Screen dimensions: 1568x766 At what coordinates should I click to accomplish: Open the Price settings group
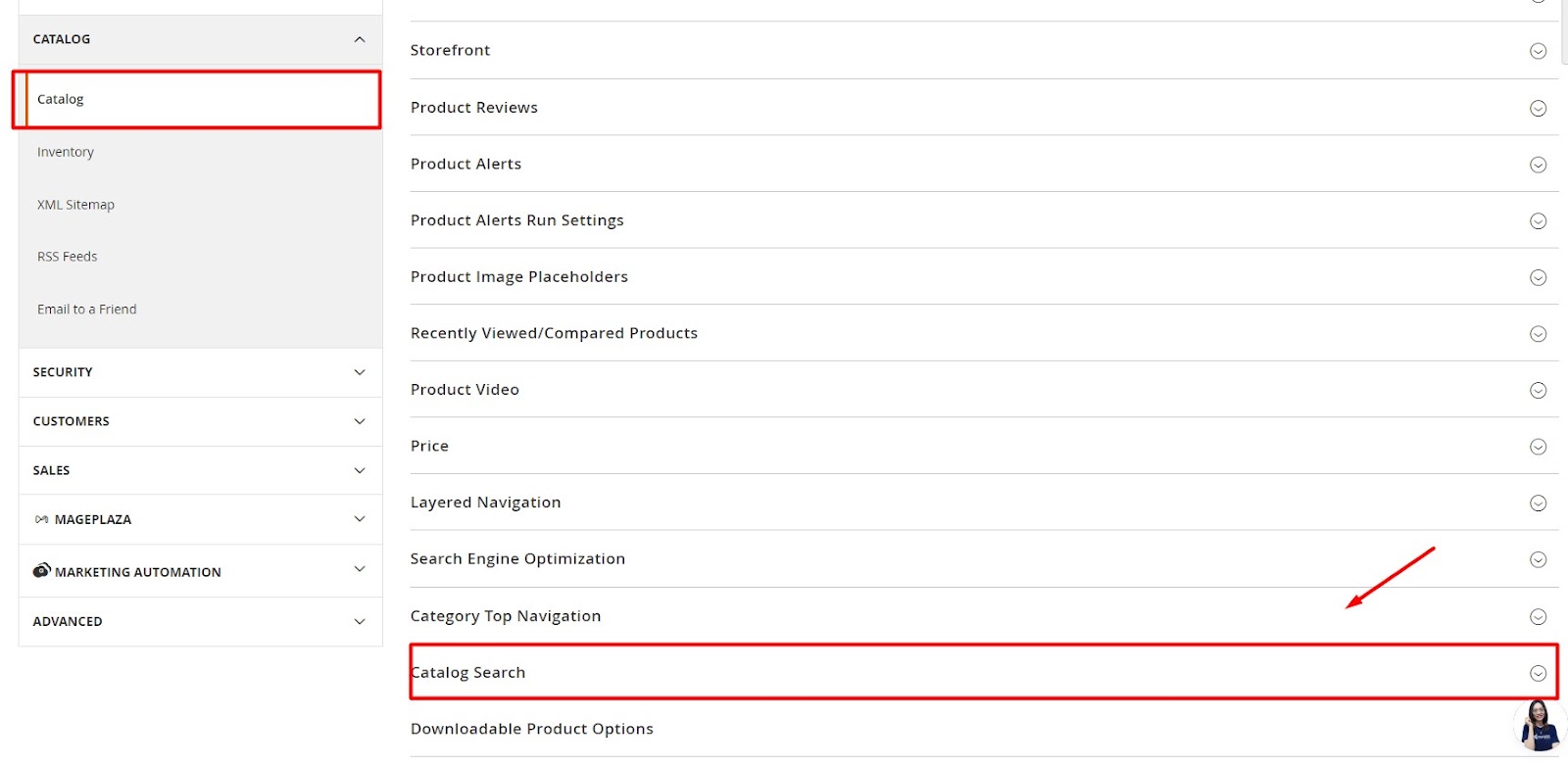984,446
